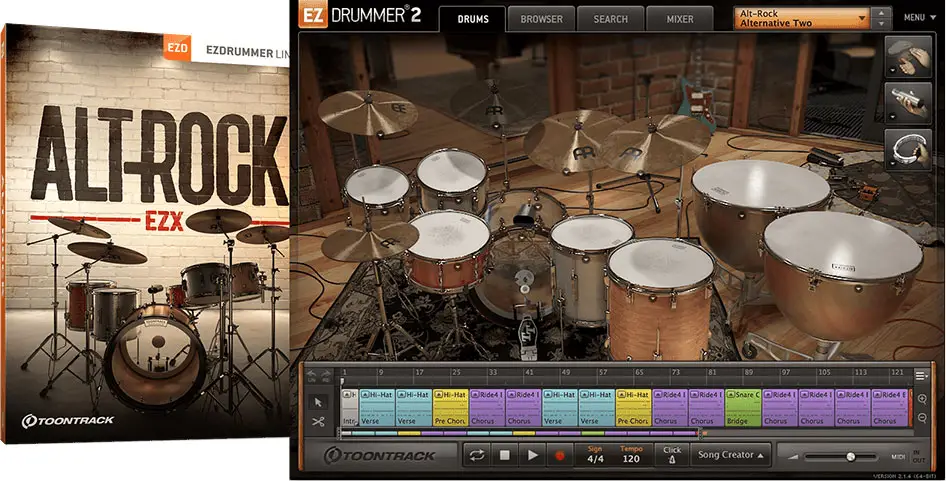Image resolution: width=946 pixels, height=481 pixels.
Task: Select the grey Intro song block
Action: tap(350, 407)
